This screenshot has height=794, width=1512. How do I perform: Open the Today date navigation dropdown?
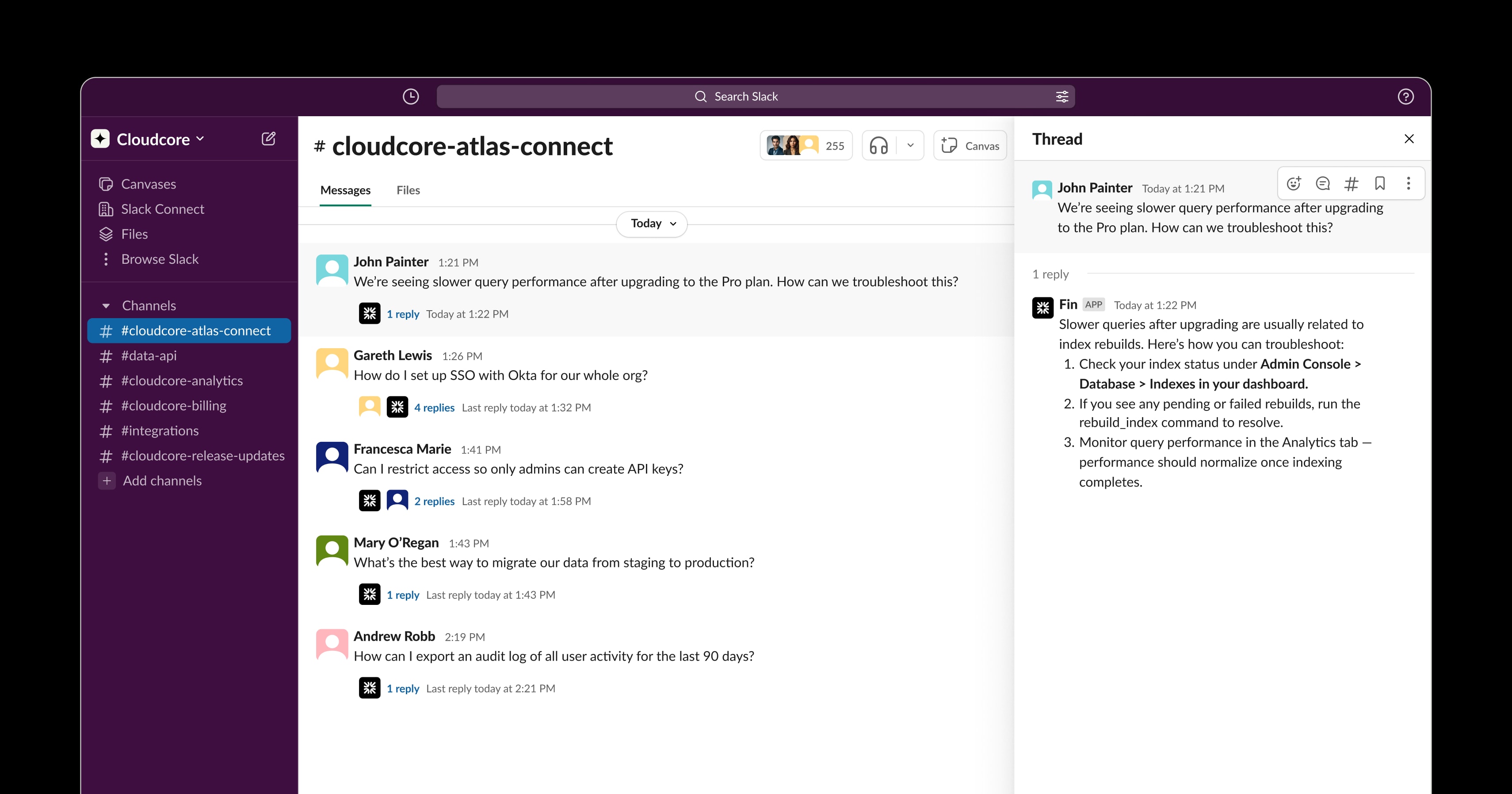point(651,224)
